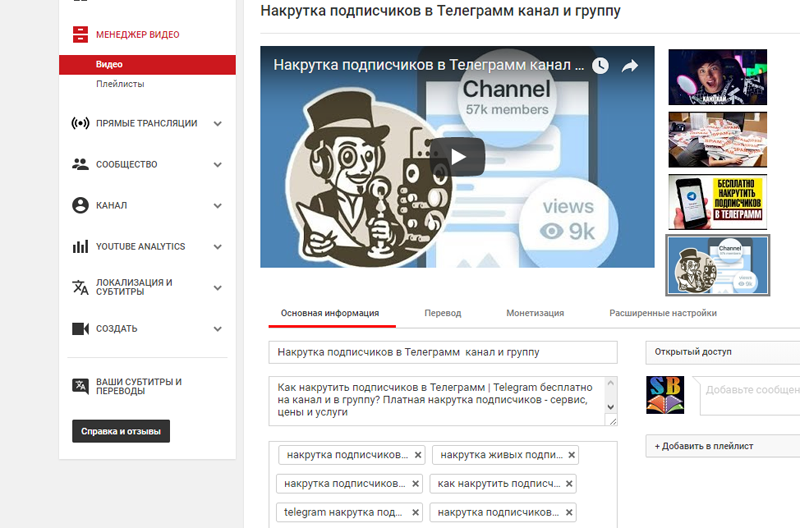The height and width of the screenshot is (528, 800).
Task: Remove the 'как накрутить подписч...' tag
Action: tap(569, 484)
